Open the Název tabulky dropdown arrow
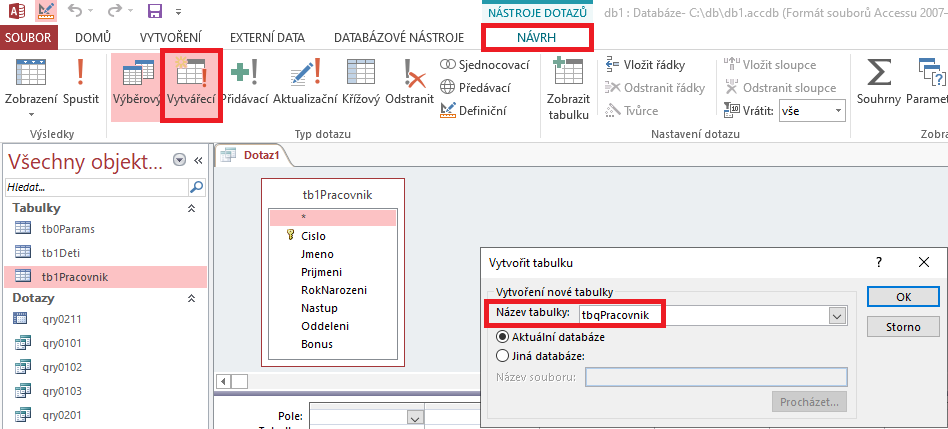This screenshot has height=429, width=948. [837, 315]
